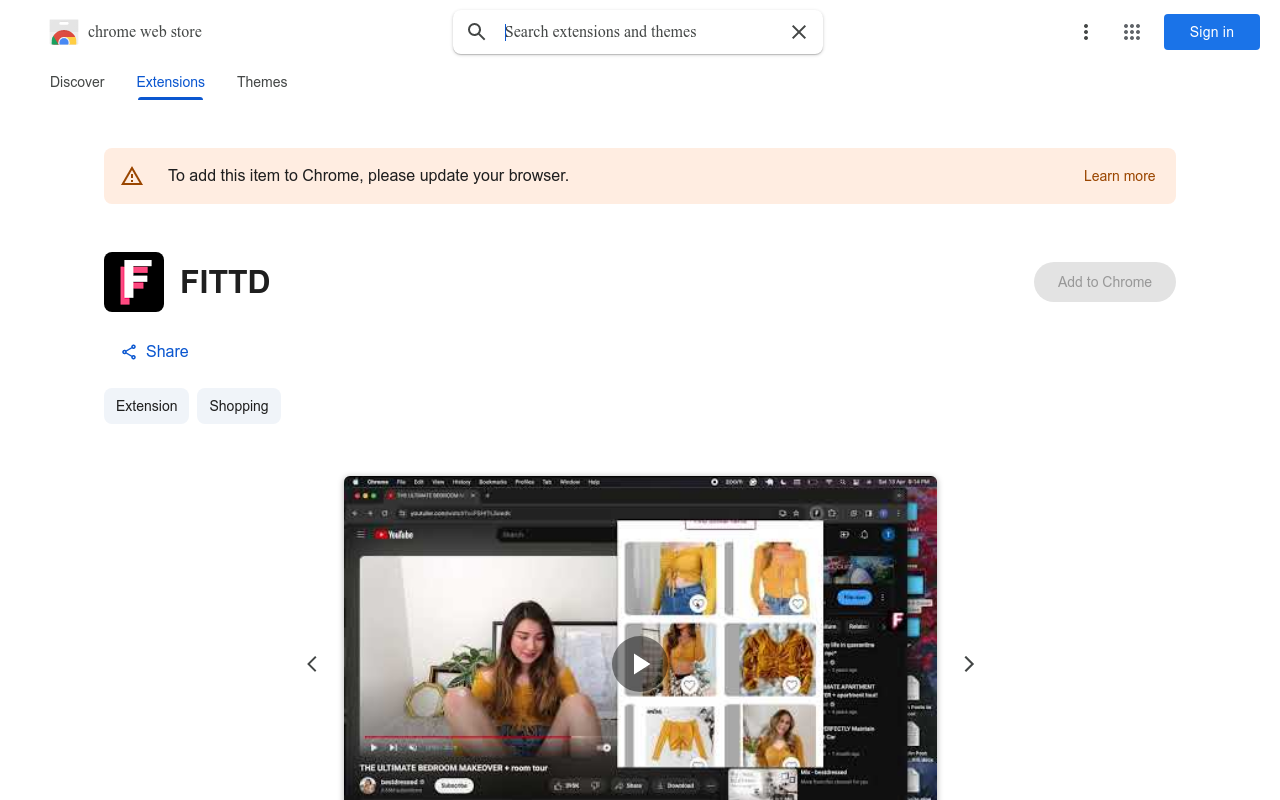Go to next screenshot with right arrow
The width and height of the screenshot is (1280, 800).
point(968,664)
